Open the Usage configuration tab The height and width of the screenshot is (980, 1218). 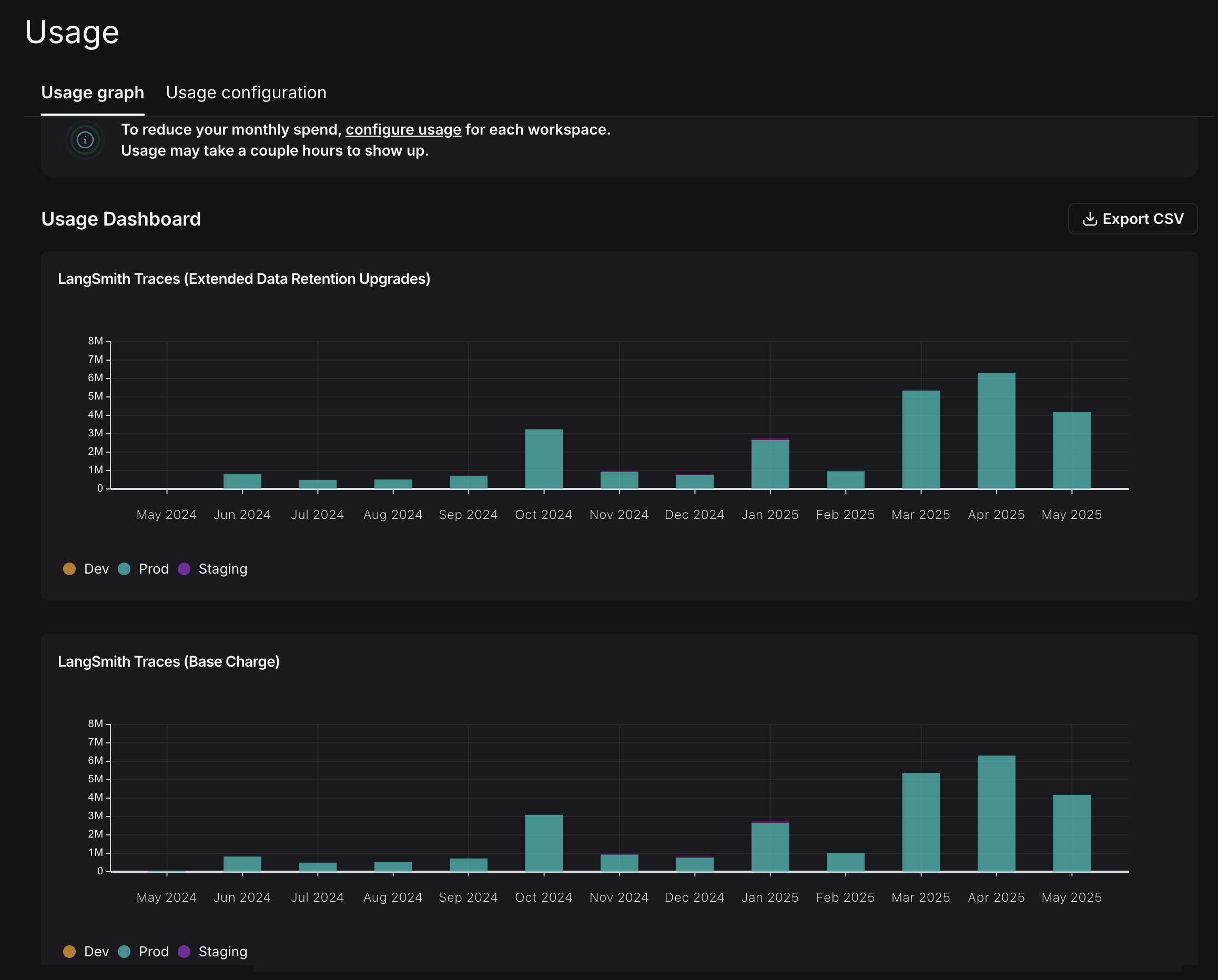coord(246,93)
